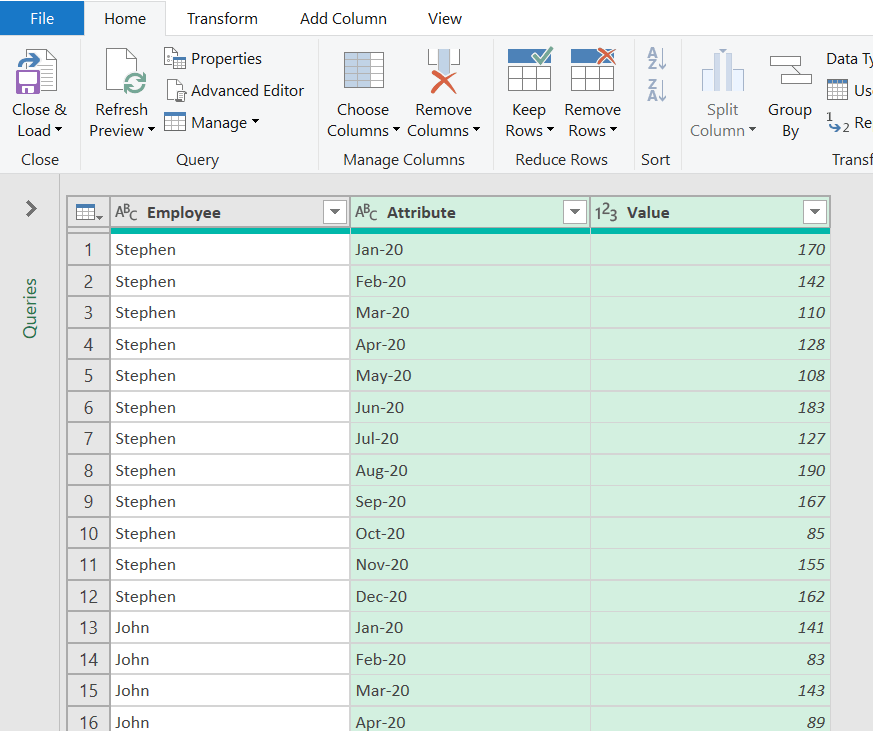The width and height of the screenshot is (873, 731).
Task: Open the Employee column filter dropdown
Action: click(335, 212)
